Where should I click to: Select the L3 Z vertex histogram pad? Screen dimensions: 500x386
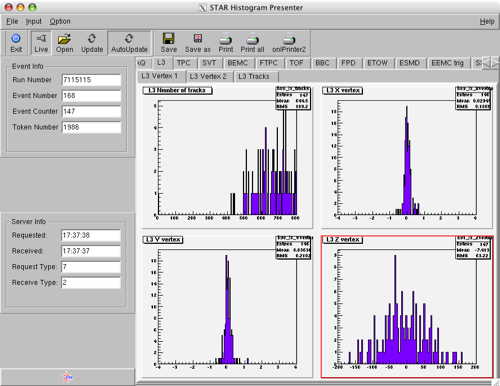coord(407,307)
